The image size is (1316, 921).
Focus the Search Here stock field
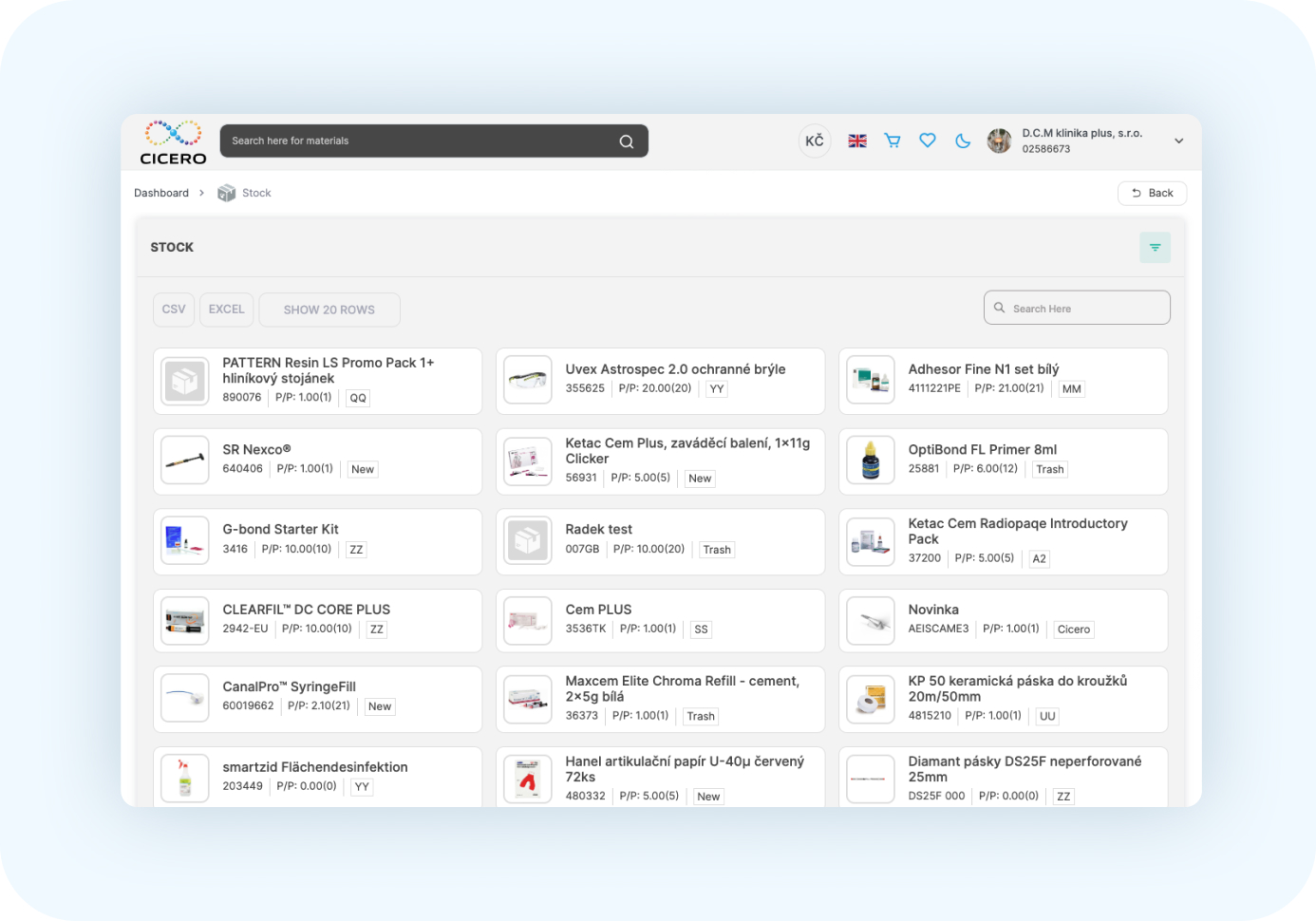click(1077, 308)
